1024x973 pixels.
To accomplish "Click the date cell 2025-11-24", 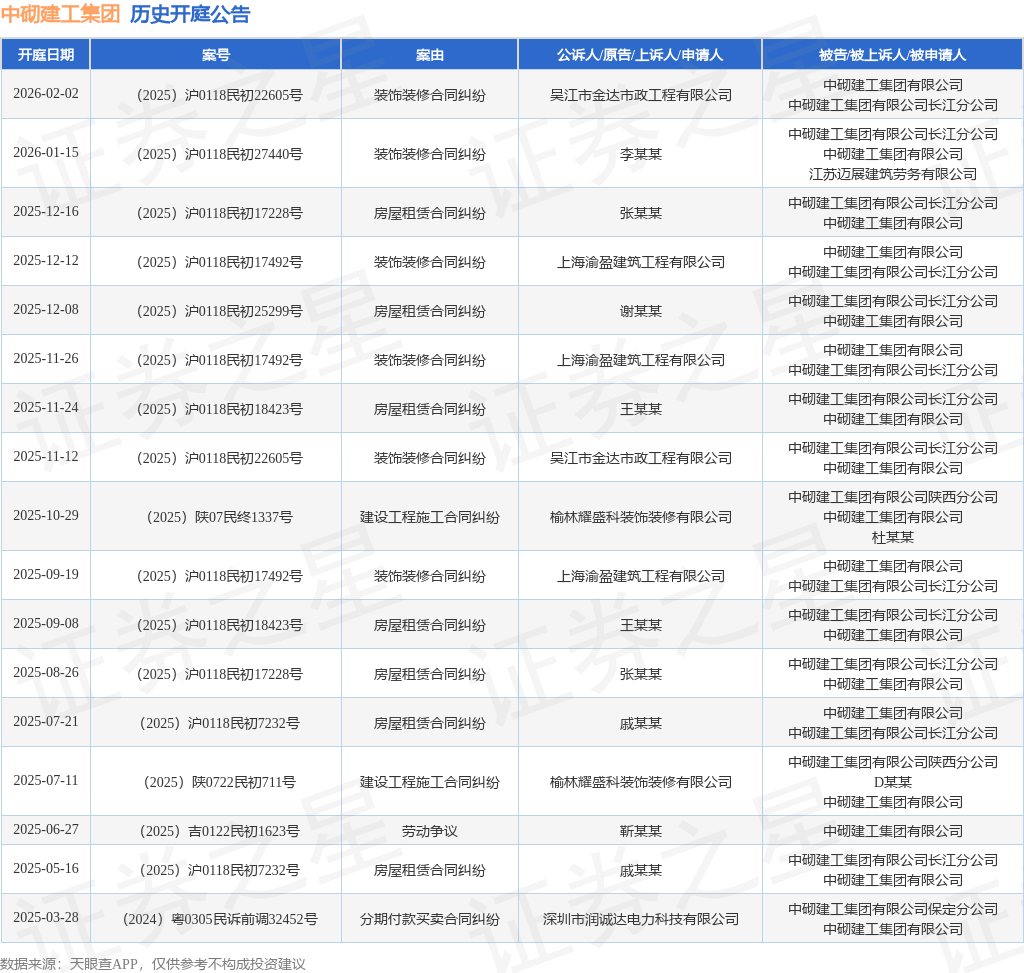I will point(46,407).
